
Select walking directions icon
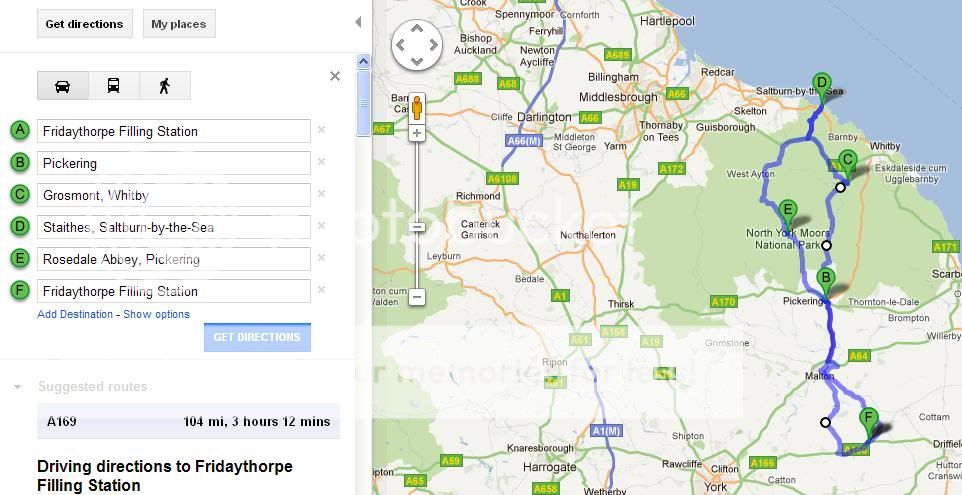(164, 86)
